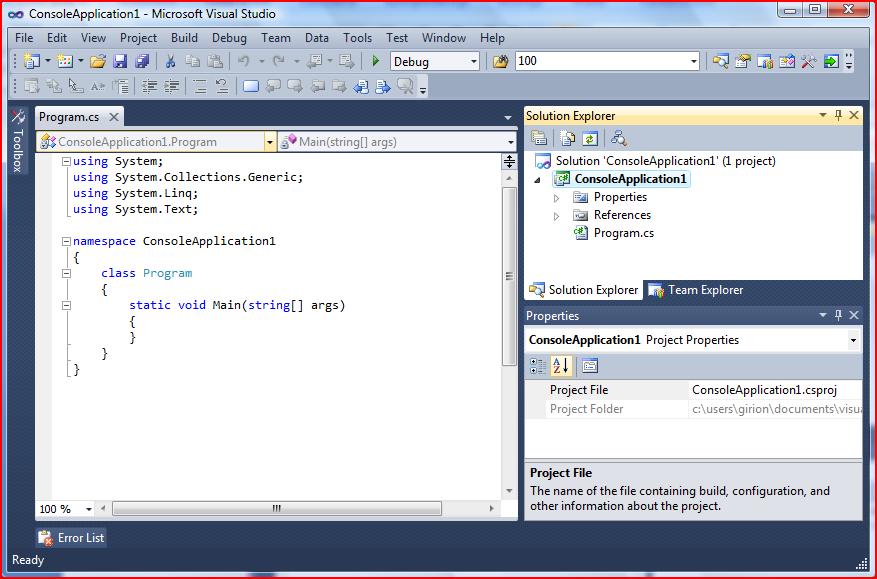877x579 pixels.
Task: Click the Open File folder icon
Action: click(98, 61)
